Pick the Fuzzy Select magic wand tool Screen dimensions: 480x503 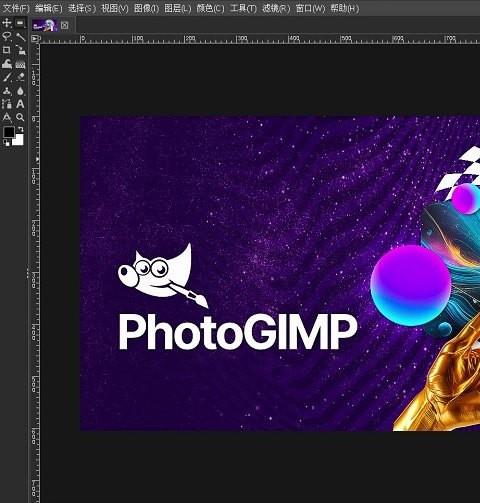pos(20,37)
